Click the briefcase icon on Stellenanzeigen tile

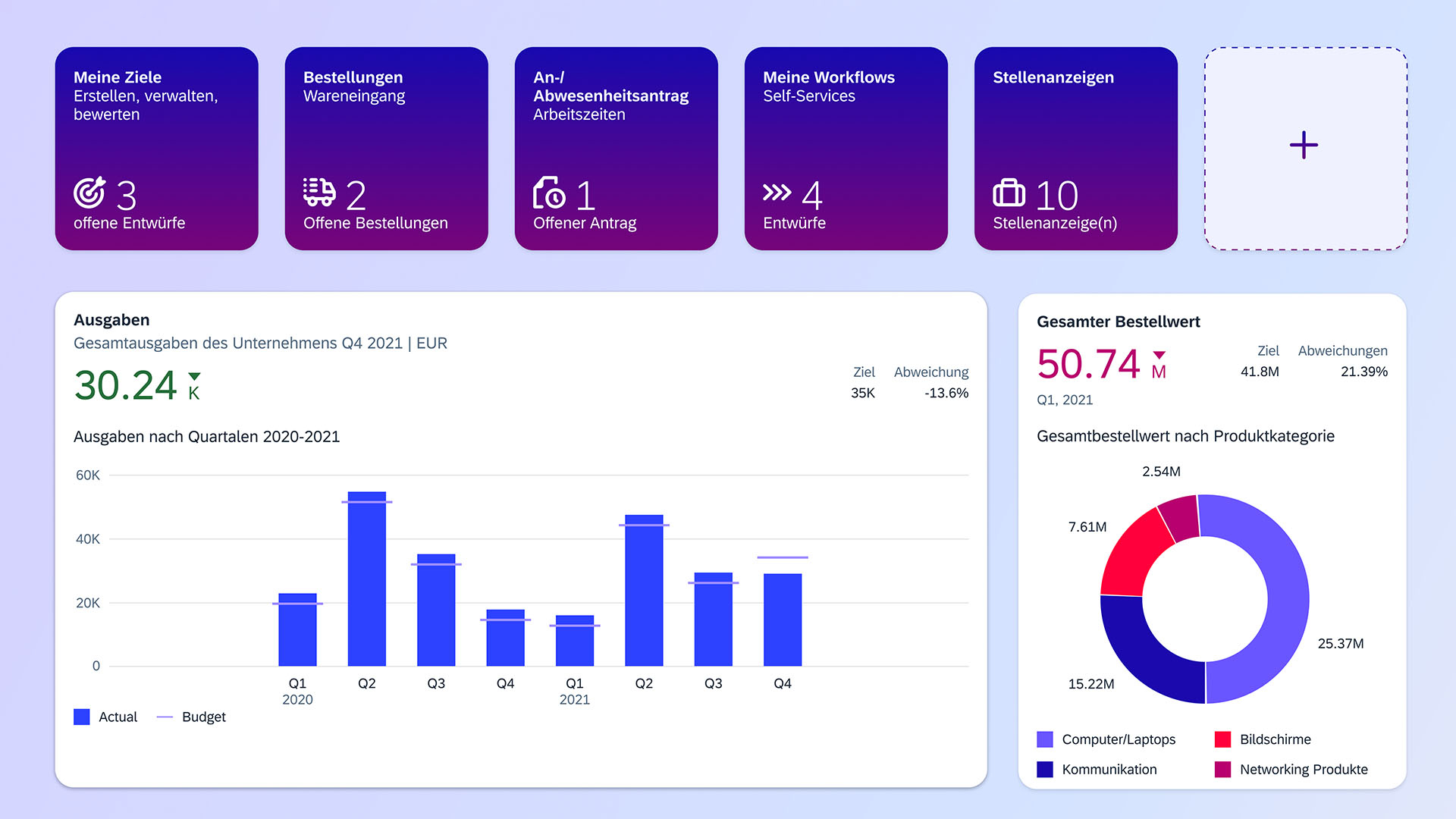(x=1009, y=194)
